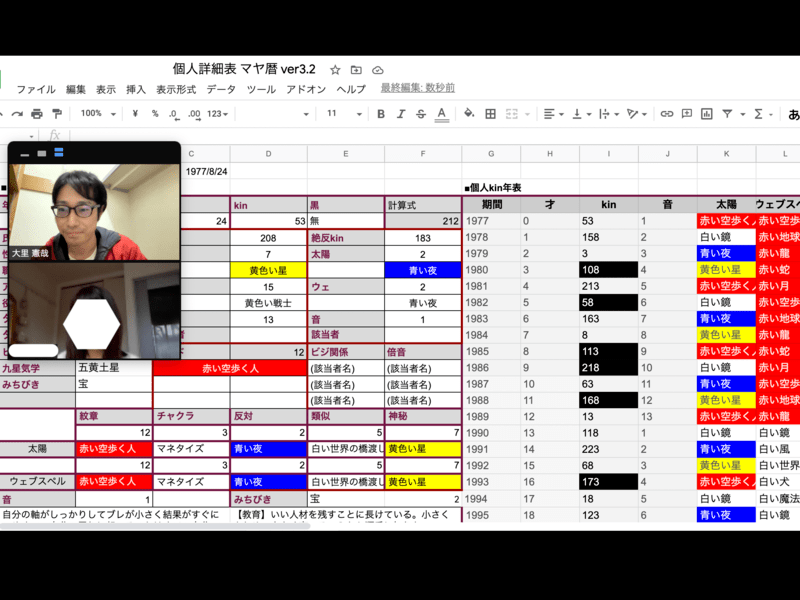
Task: Open the 100% zoom dropdown
Action: [x=97, y=114]
